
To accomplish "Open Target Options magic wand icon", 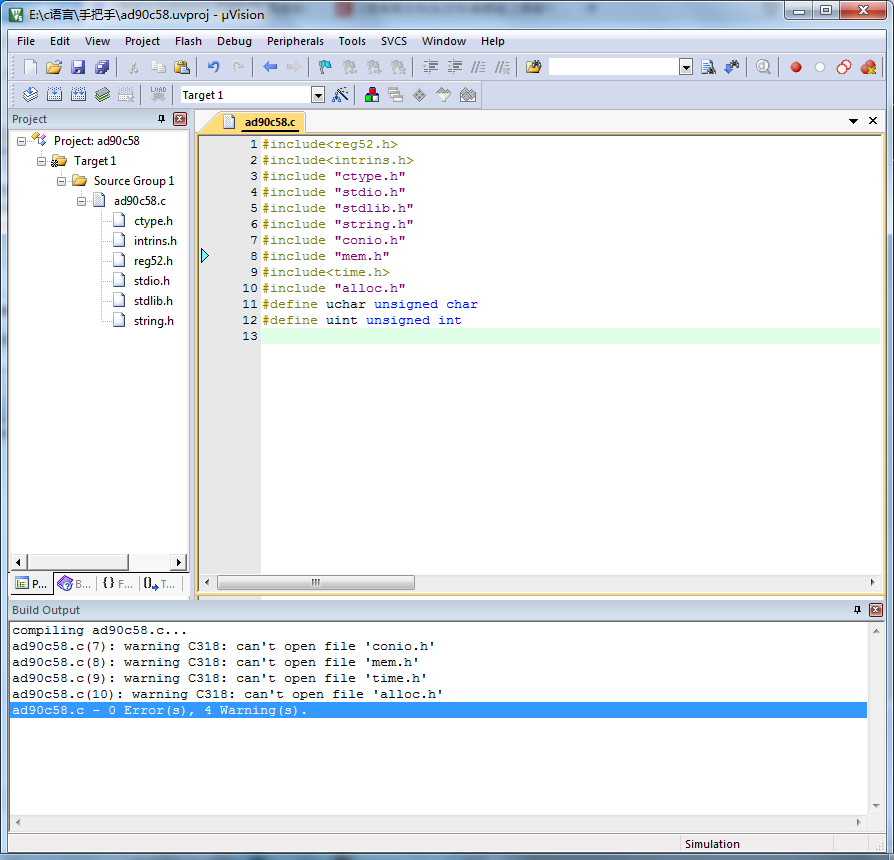I will coord(340,95).
